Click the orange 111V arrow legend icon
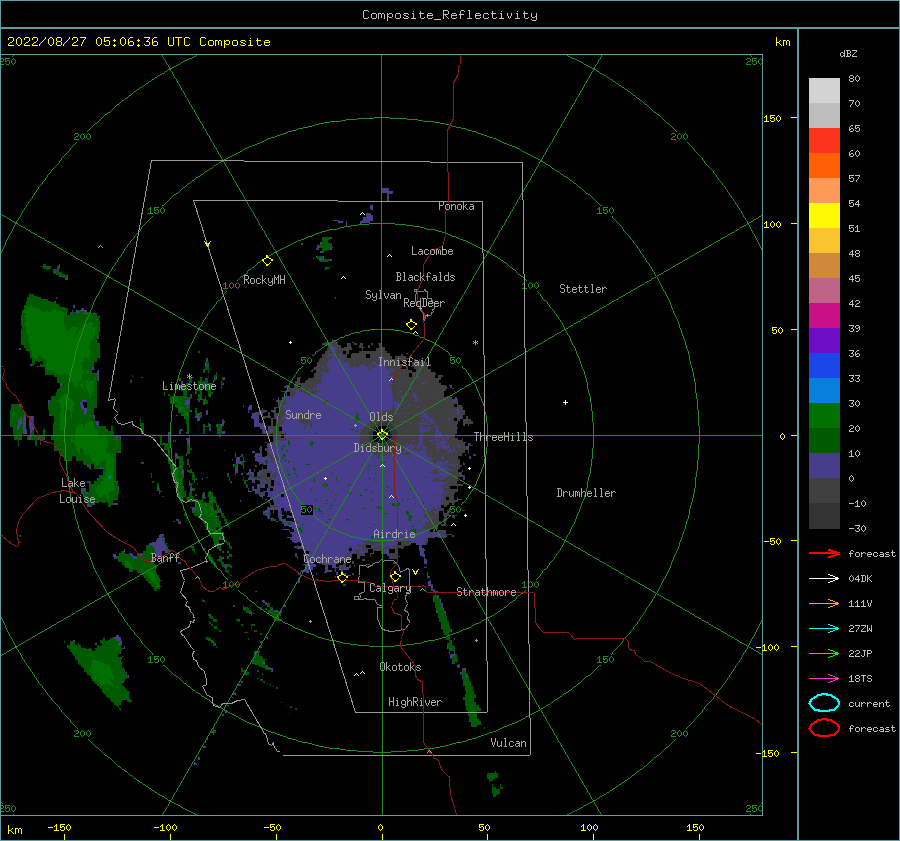The image size is (900, 841). tap(824, 603)
